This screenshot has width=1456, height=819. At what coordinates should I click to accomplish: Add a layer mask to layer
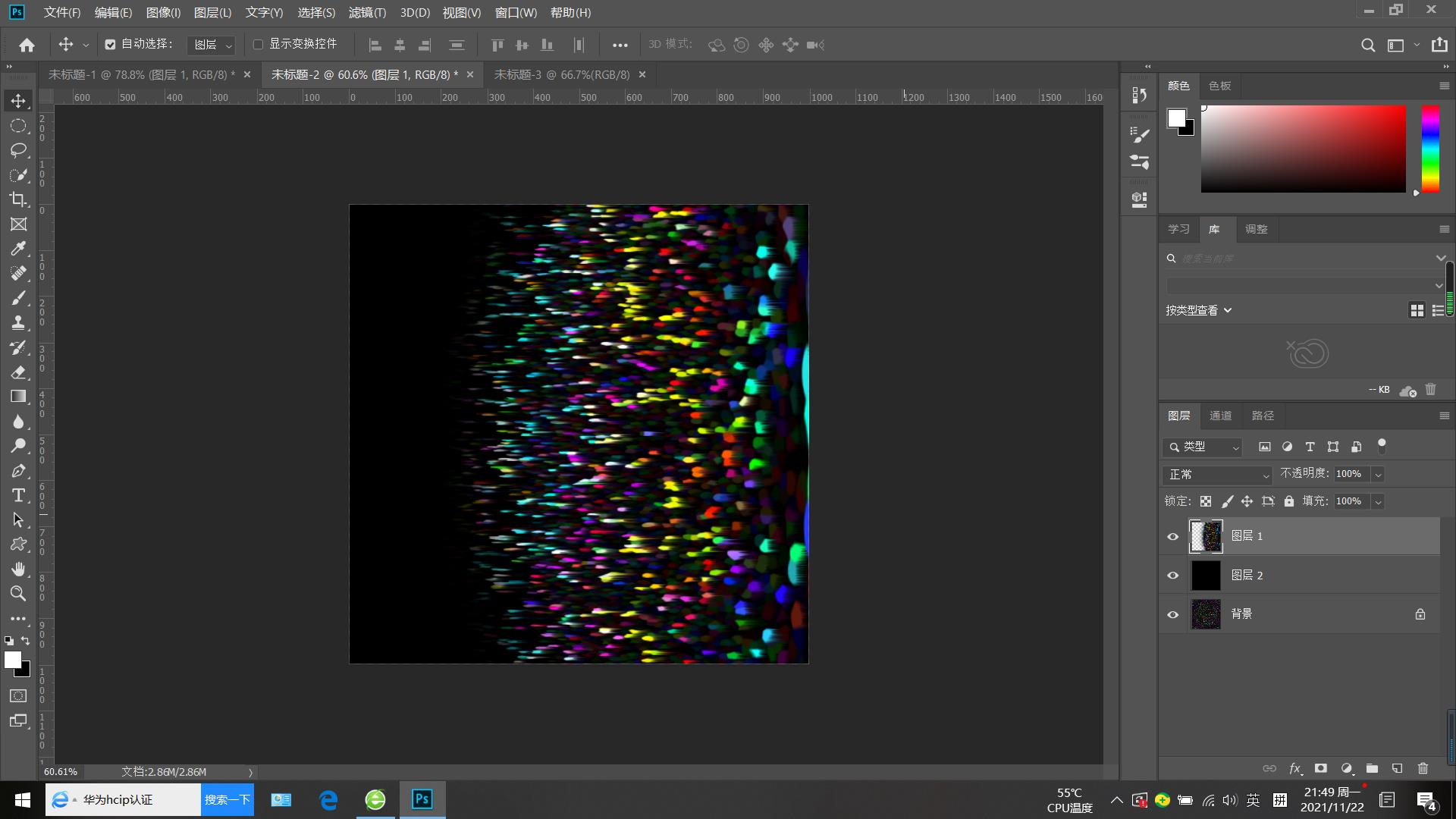(1320, 768)
